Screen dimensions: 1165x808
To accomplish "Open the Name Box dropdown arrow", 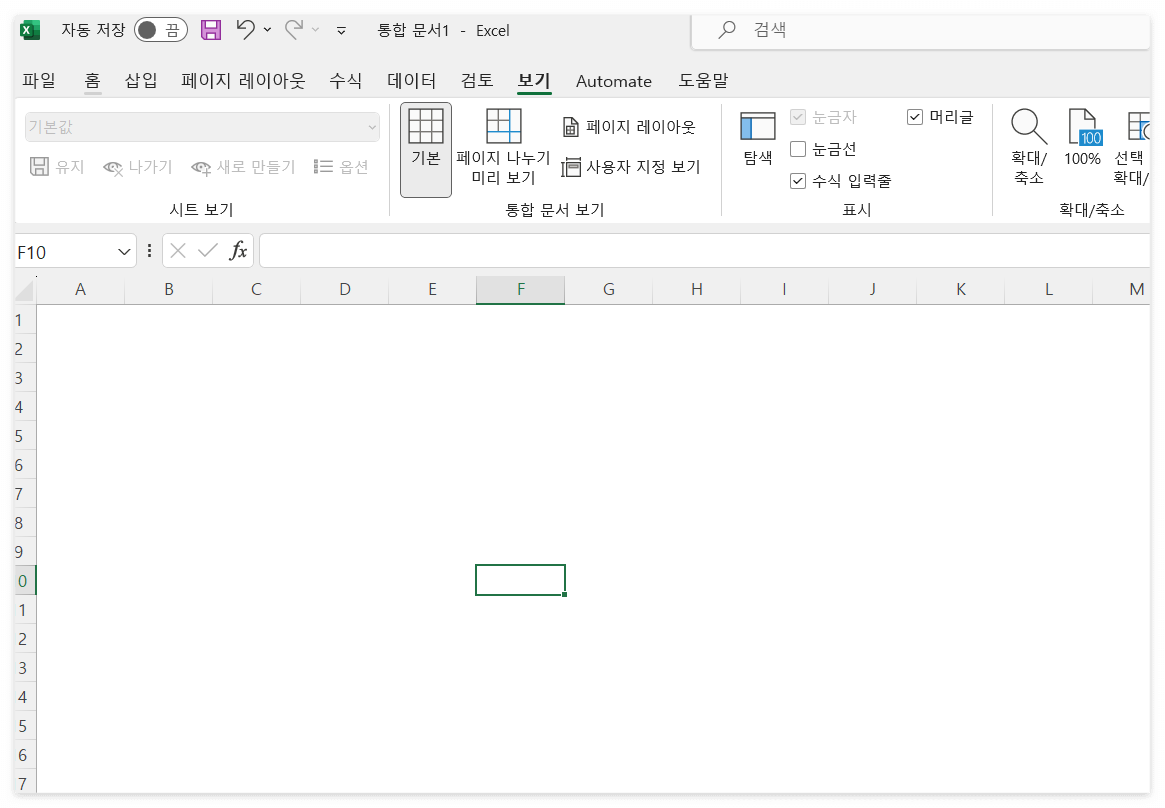I will coord(124,252).
